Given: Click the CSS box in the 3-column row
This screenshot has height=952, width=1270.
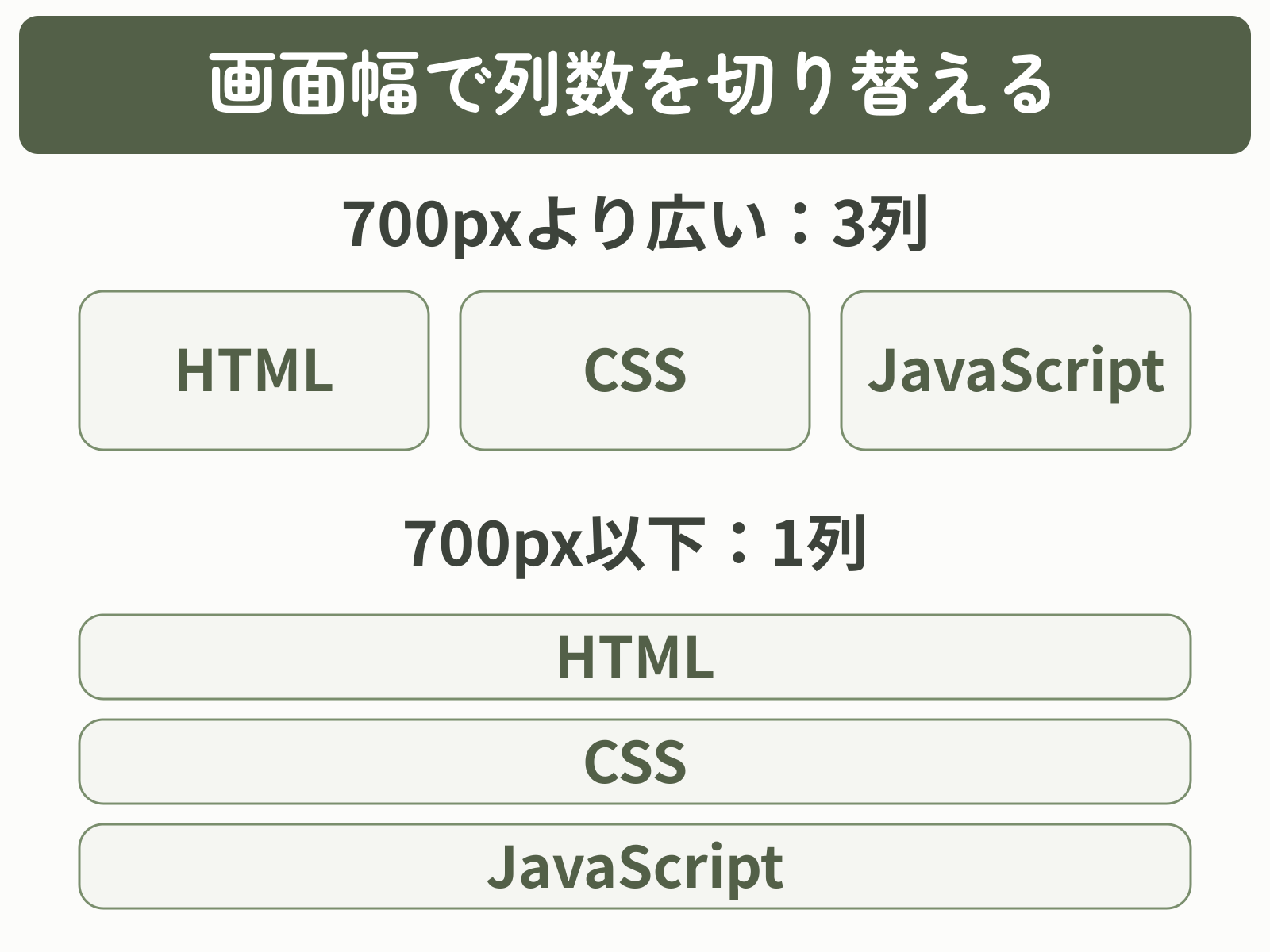Looking at the screenshot, I should tap(635, 370).
